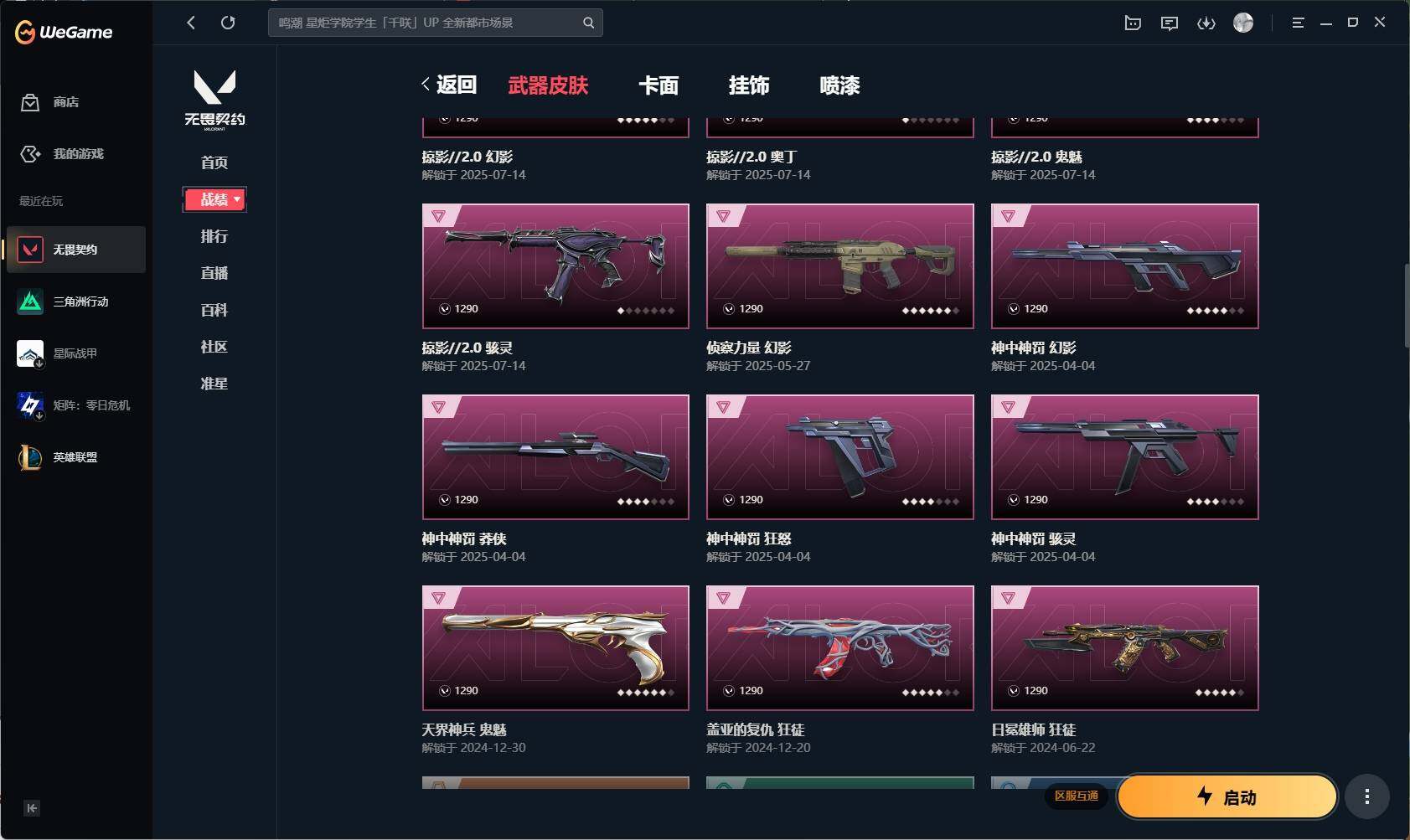Open the 商店 store icon
Screen dimensions: 1410x840
[30, 102]
